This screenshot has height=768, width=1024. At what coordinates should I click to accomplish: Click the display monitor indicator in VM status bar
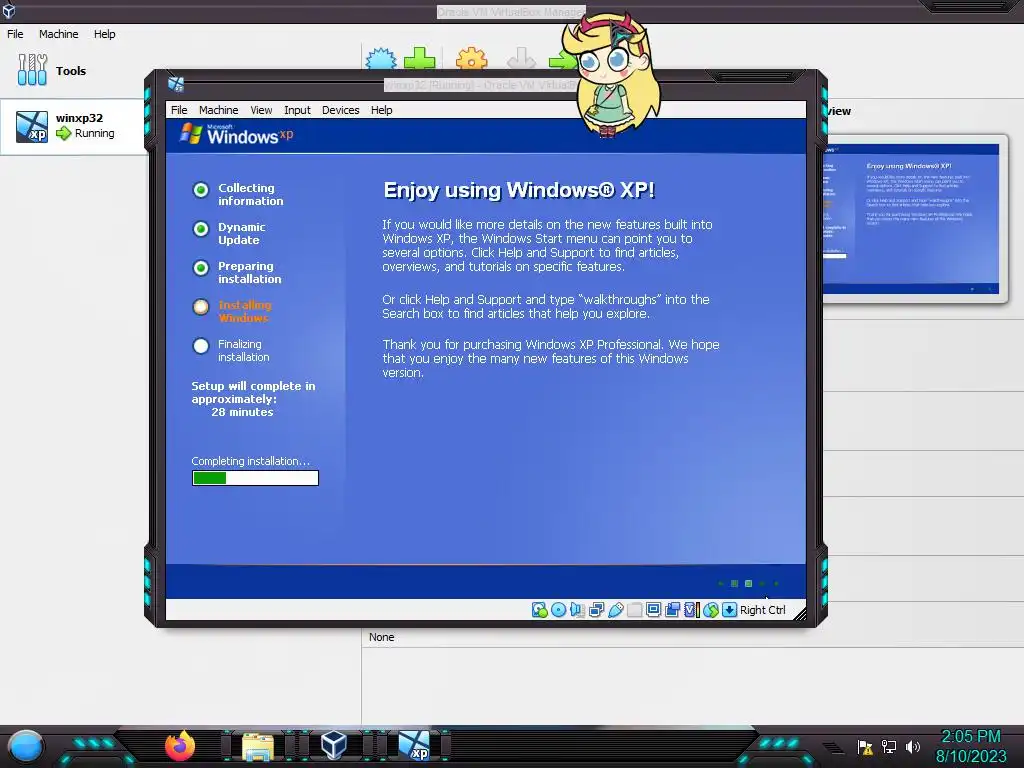[x=653, y=610]
